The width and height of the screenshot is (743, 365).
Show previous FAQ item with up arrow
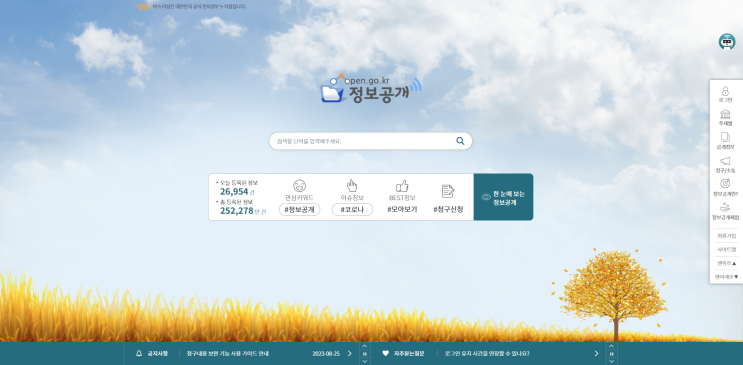pos(611,346)
